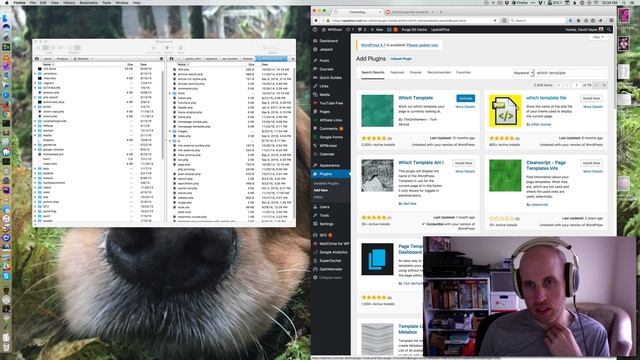Click the YouTube Free sidebar icon
This screenshot has width=640, height=360.
tap(315, 103)
